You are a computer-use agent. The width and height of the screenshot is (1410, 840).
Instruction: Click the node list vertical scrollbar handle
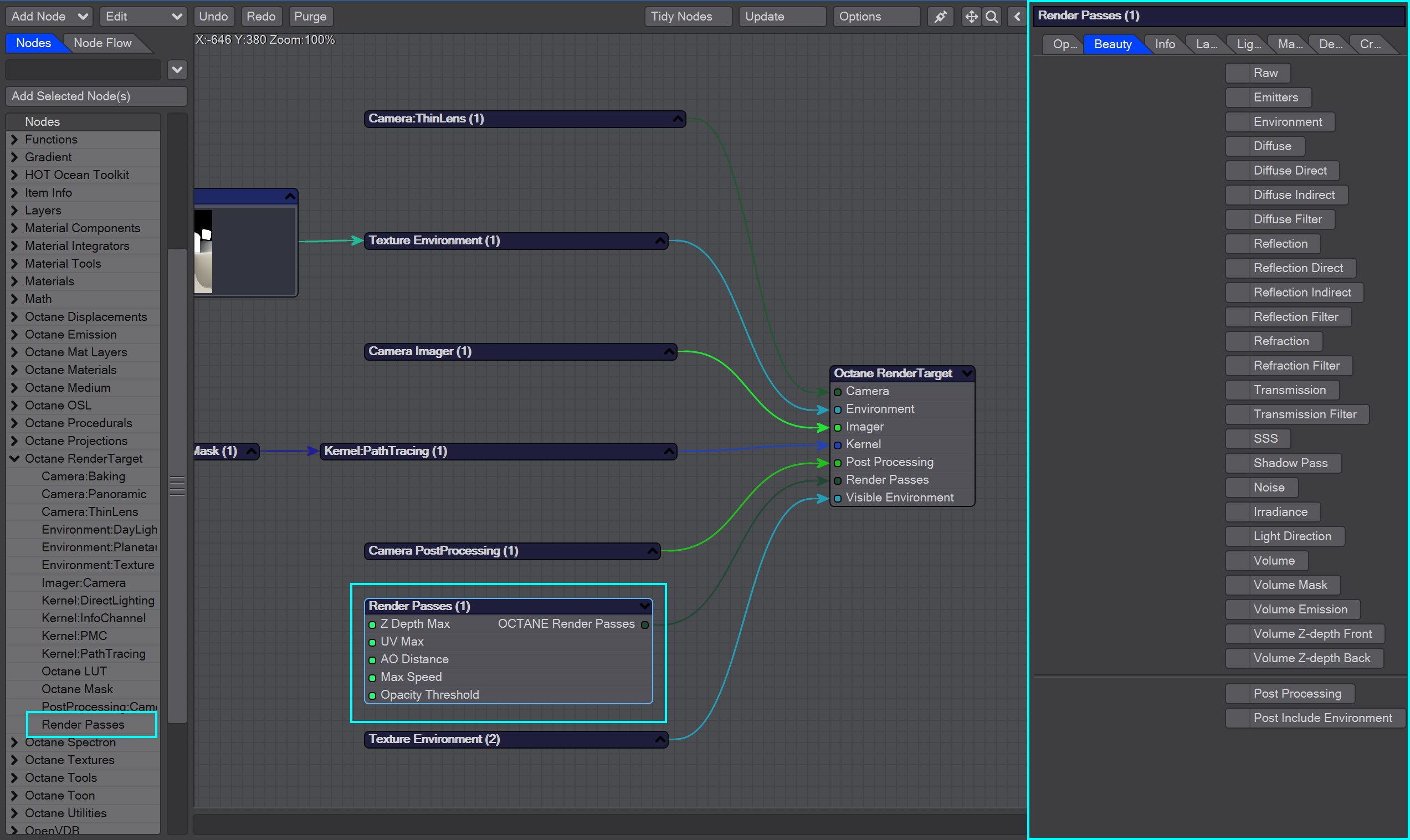tap(177, 485)
